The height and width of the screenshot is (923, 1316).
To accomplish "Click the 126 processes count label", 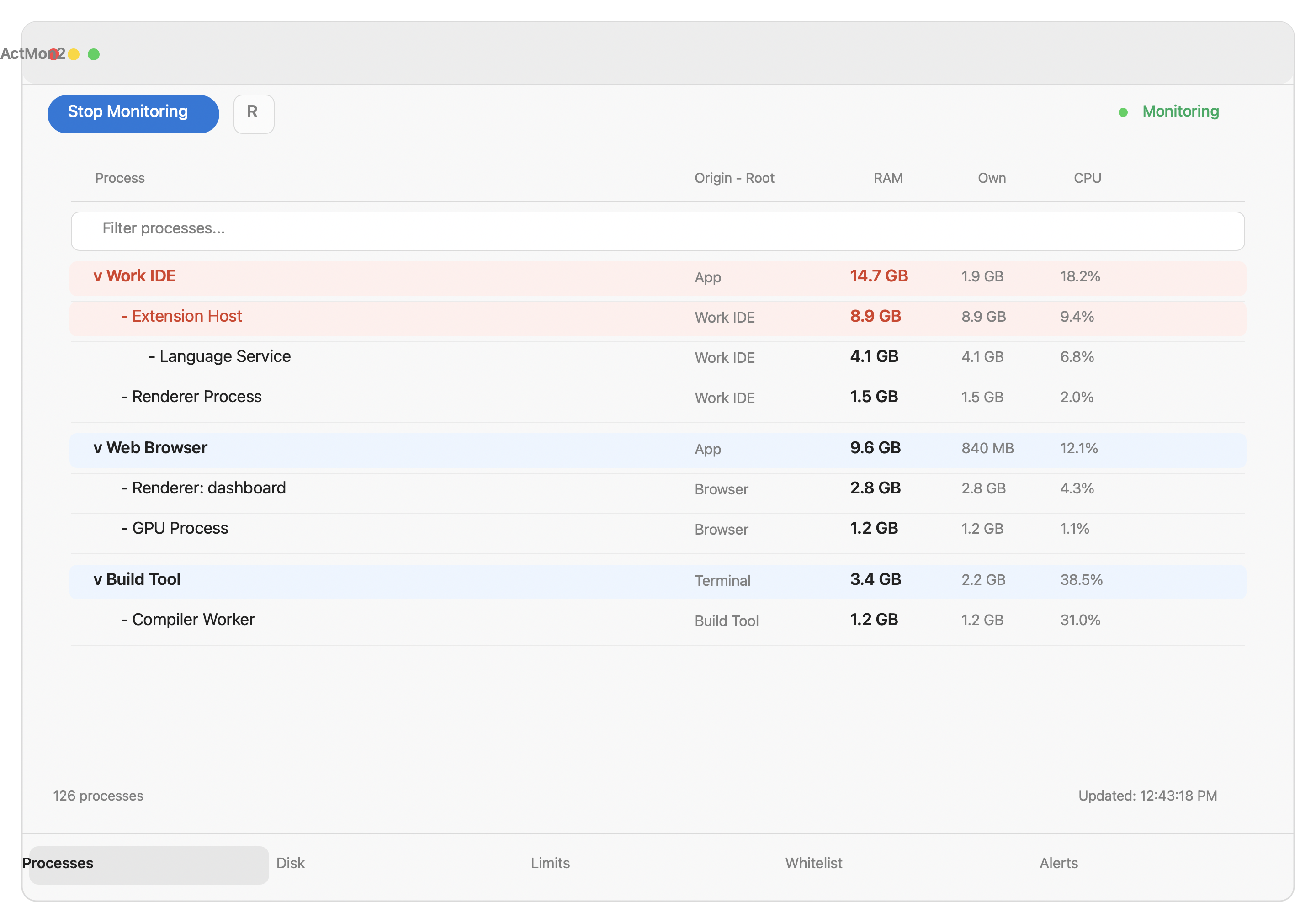I will pyautogui.click(x=98, y=796).
